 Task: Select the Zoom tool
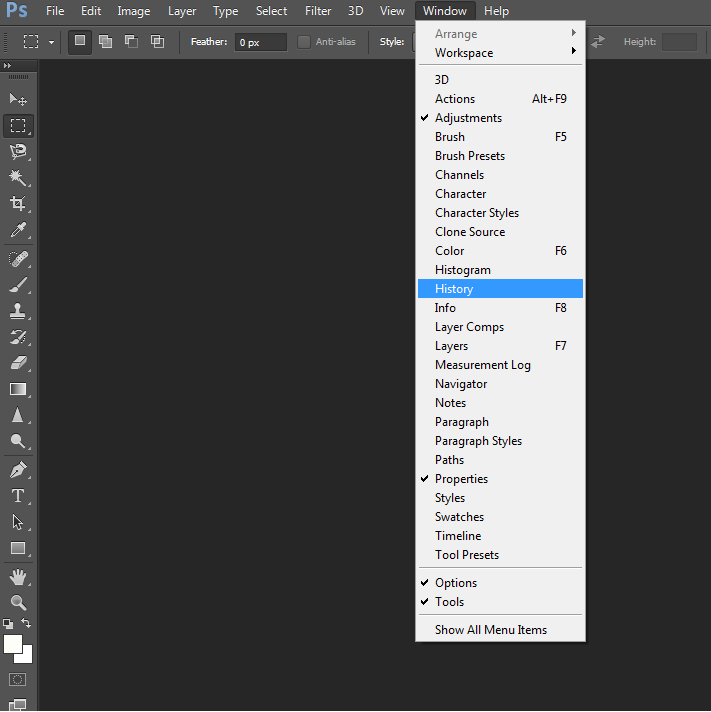(18, 603)
